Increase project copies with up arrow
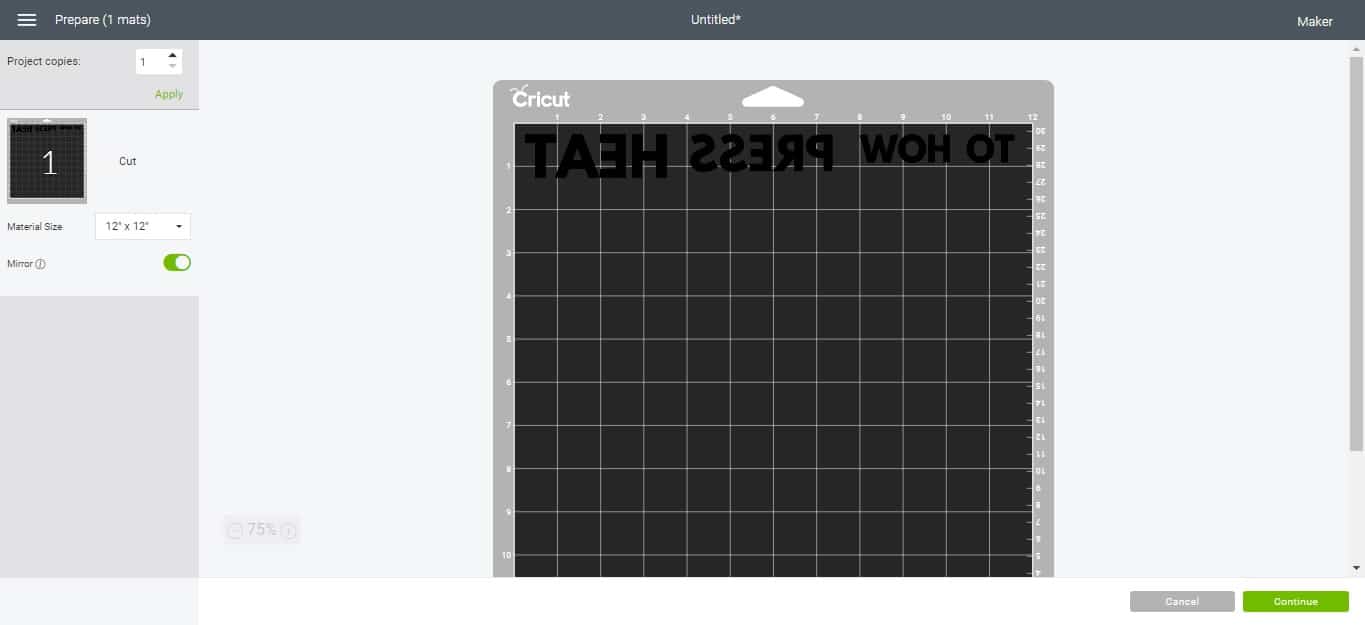This screenshot has width=1365, height=625. tap(173, 56)
